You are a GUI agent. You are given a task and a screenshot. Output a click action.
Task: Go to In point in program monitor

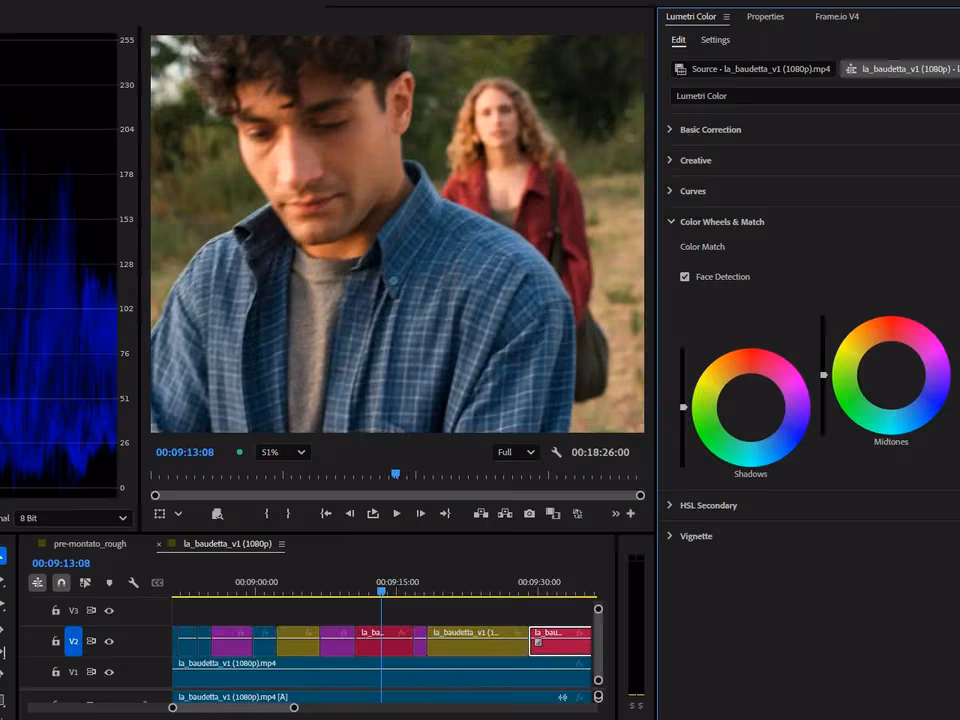[x=326, y=514]
